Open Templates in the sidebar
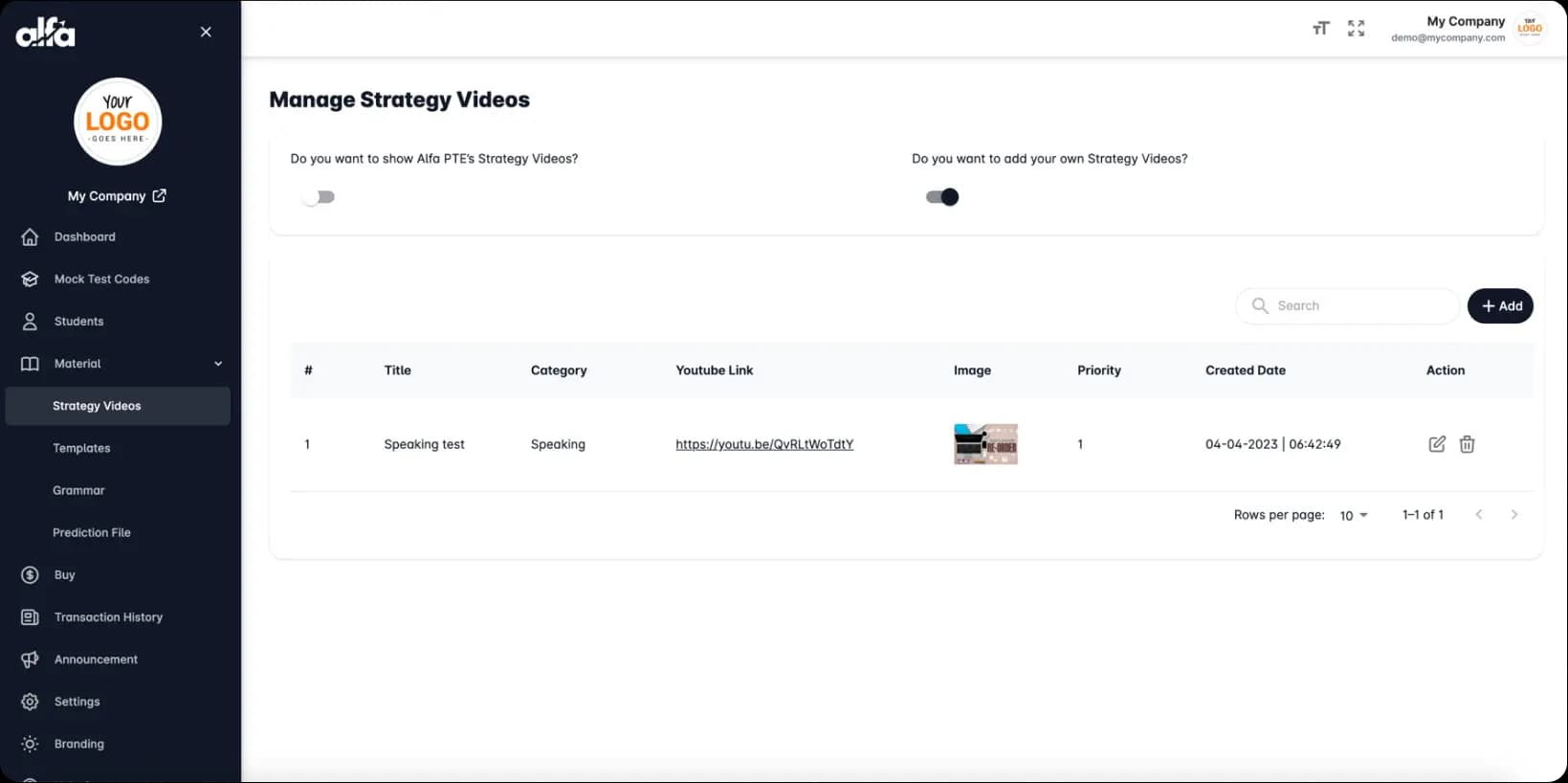 (81, 448)
